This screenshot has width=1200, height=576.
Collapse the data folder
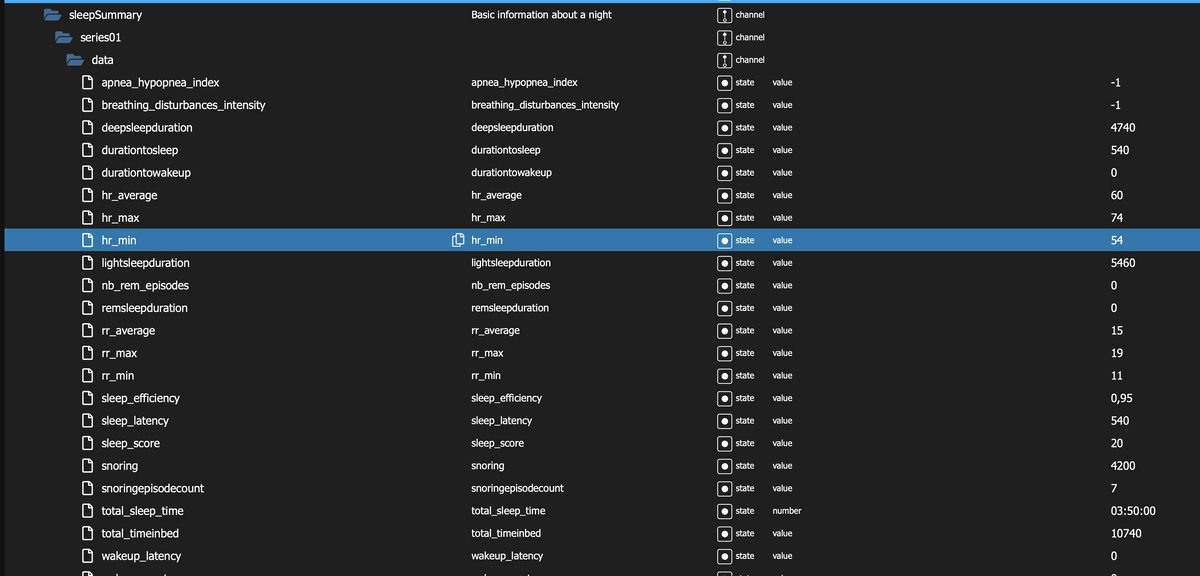(76, 60)
